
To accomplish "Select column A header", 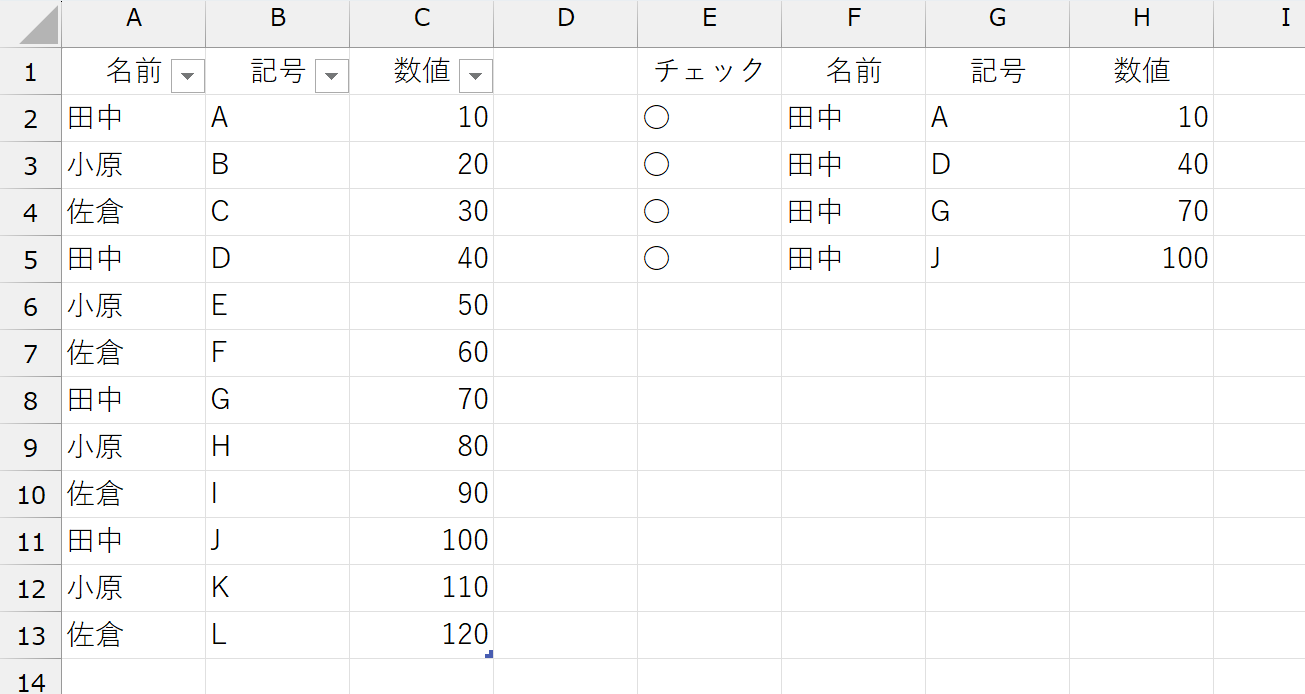I will coord(134,19).
